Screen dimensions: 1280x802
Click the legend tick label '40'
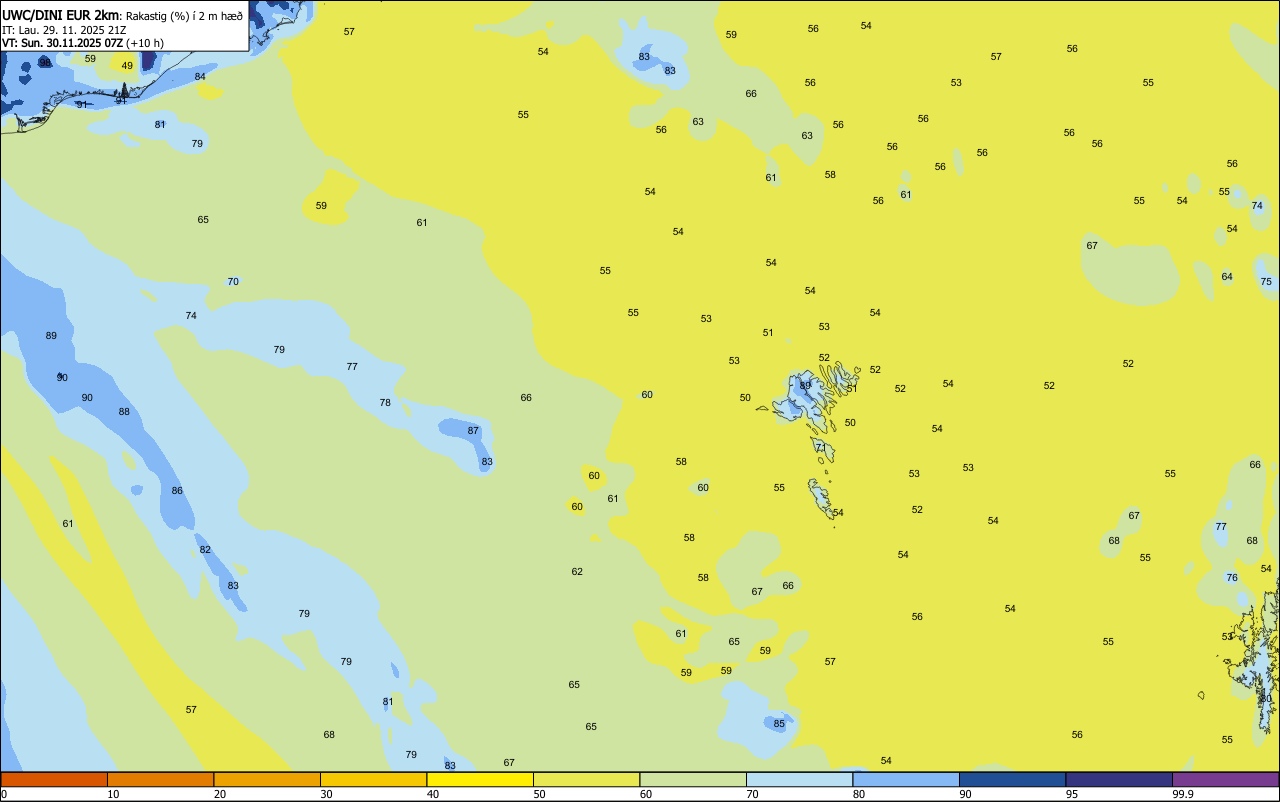433,794
